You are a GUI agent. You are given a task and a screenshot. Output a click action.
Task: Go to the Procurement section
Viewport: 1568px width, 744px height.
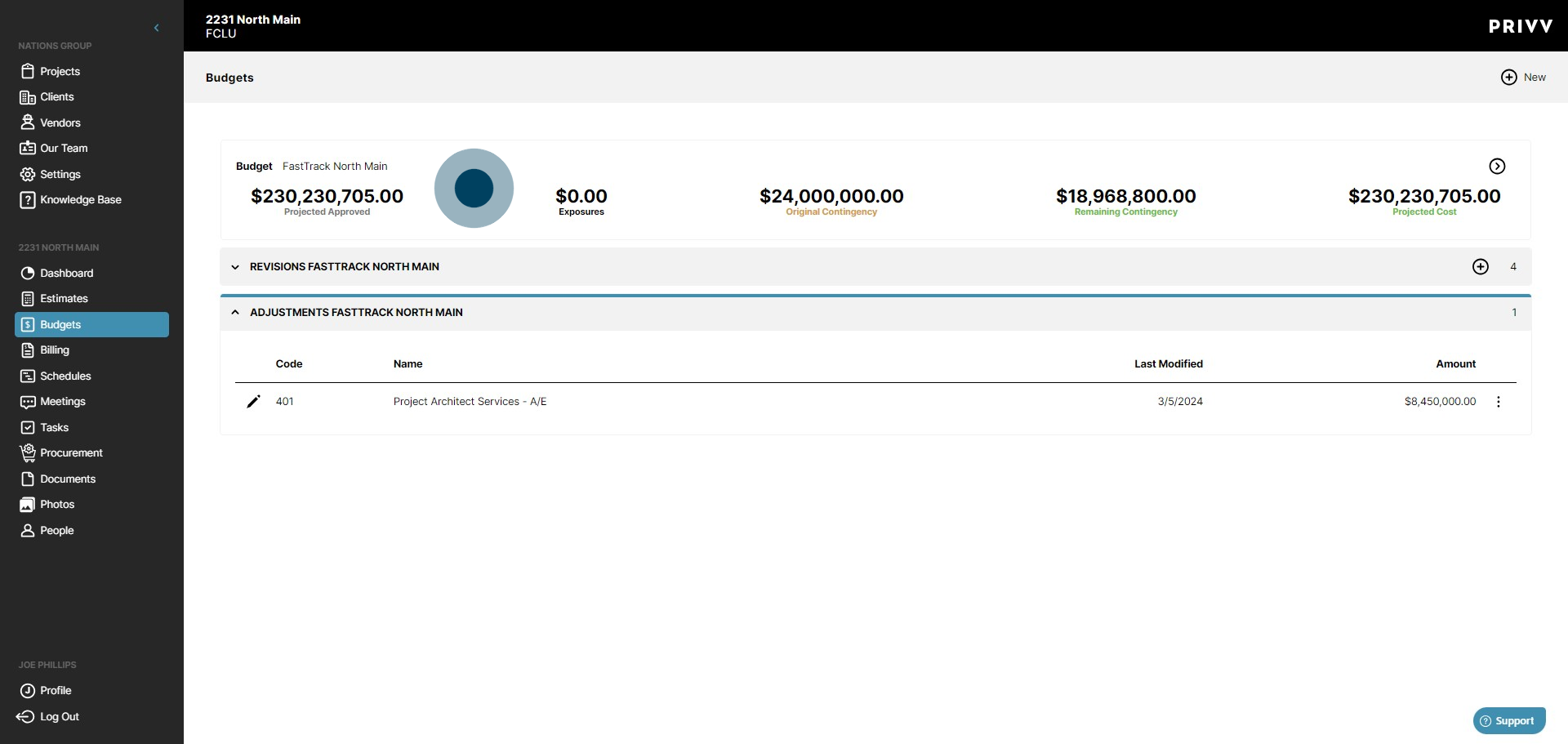pos(72,452)
